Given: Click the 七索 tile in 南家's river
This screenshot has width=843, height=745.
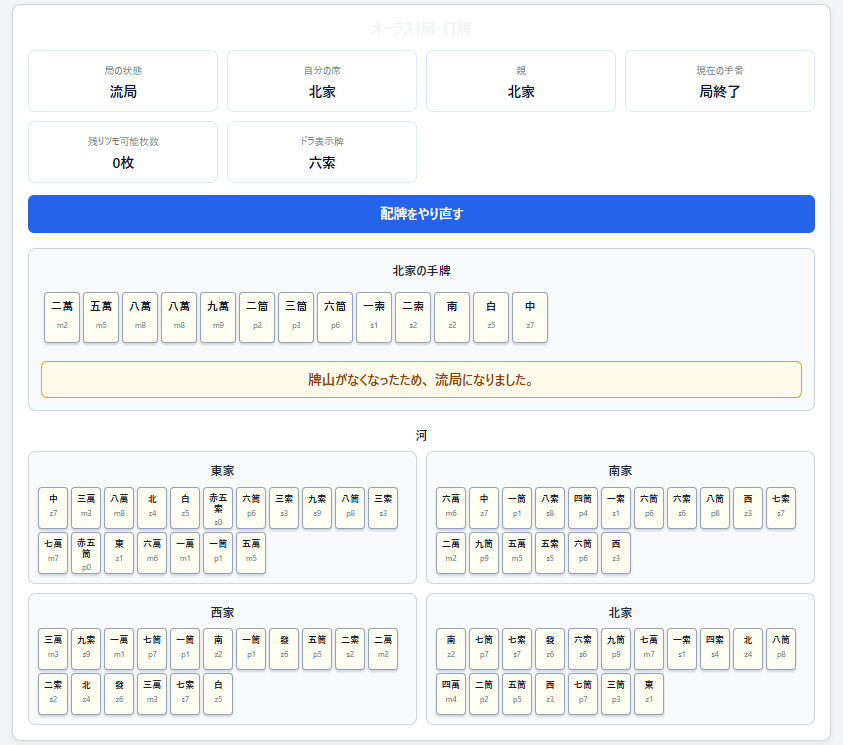Looking at the screenshot, I should point(781,508).
